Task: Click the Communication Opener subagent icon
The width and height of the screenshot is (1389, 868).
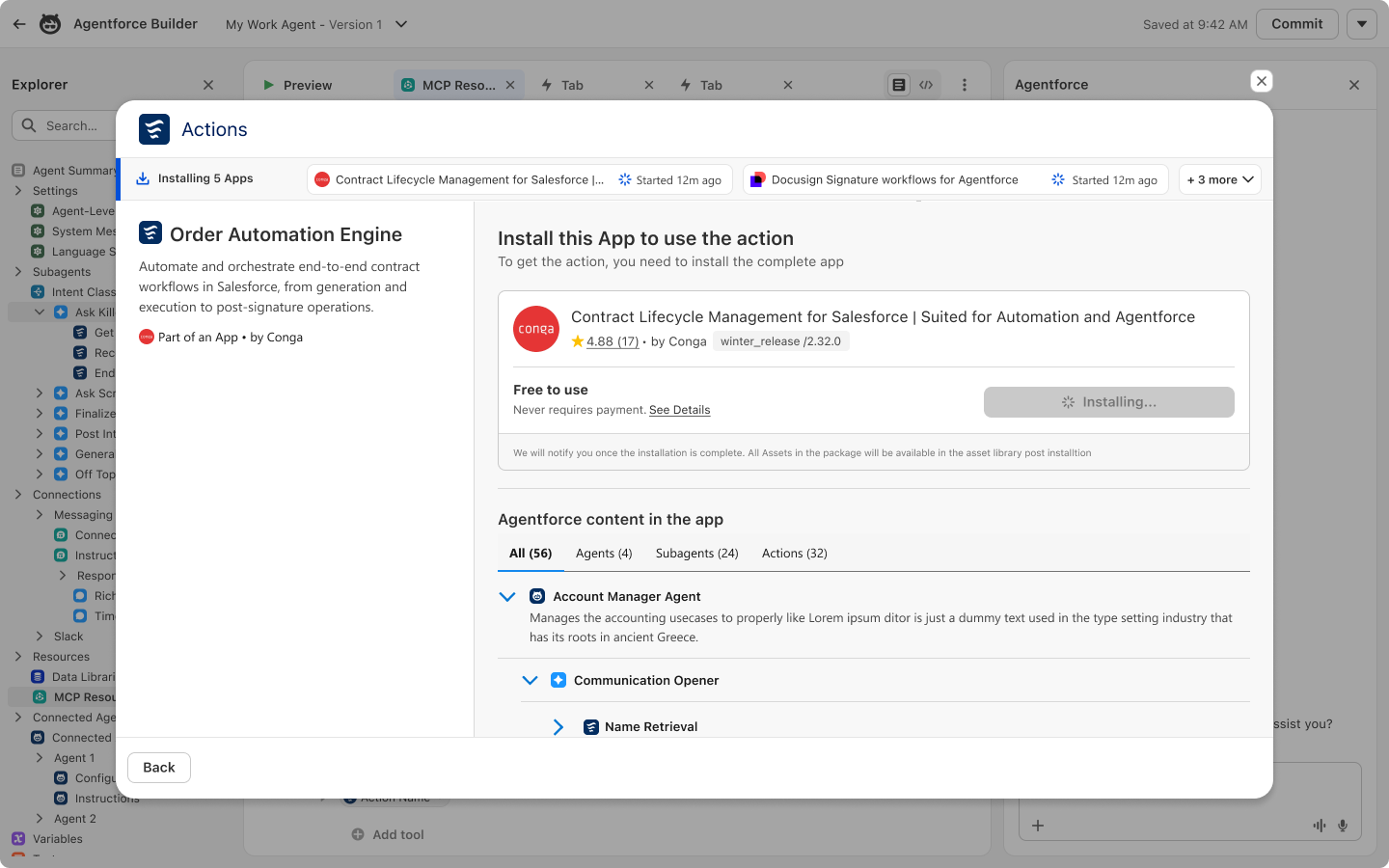Action: point(558,680)
